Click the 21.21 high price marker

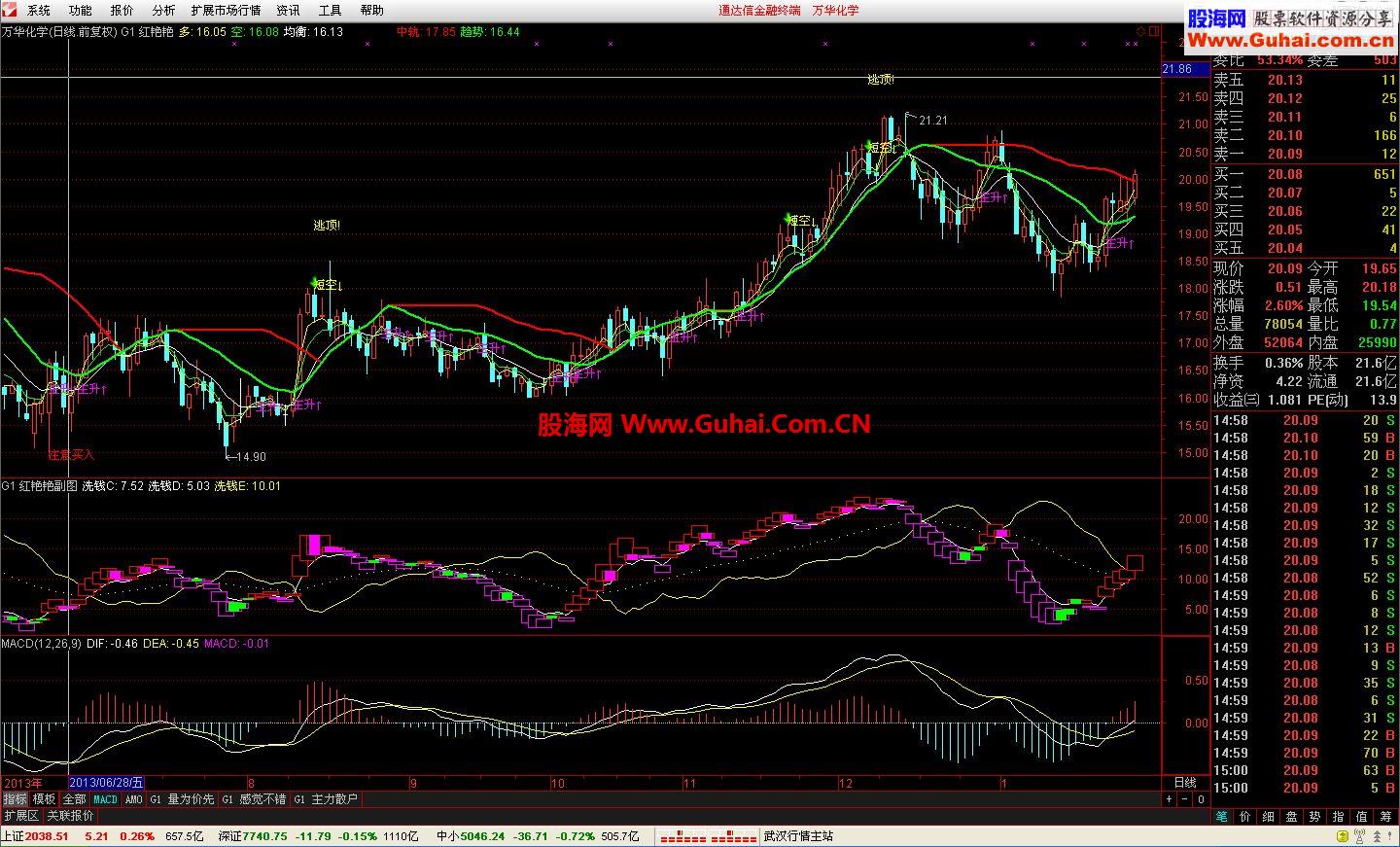(932, 120)
